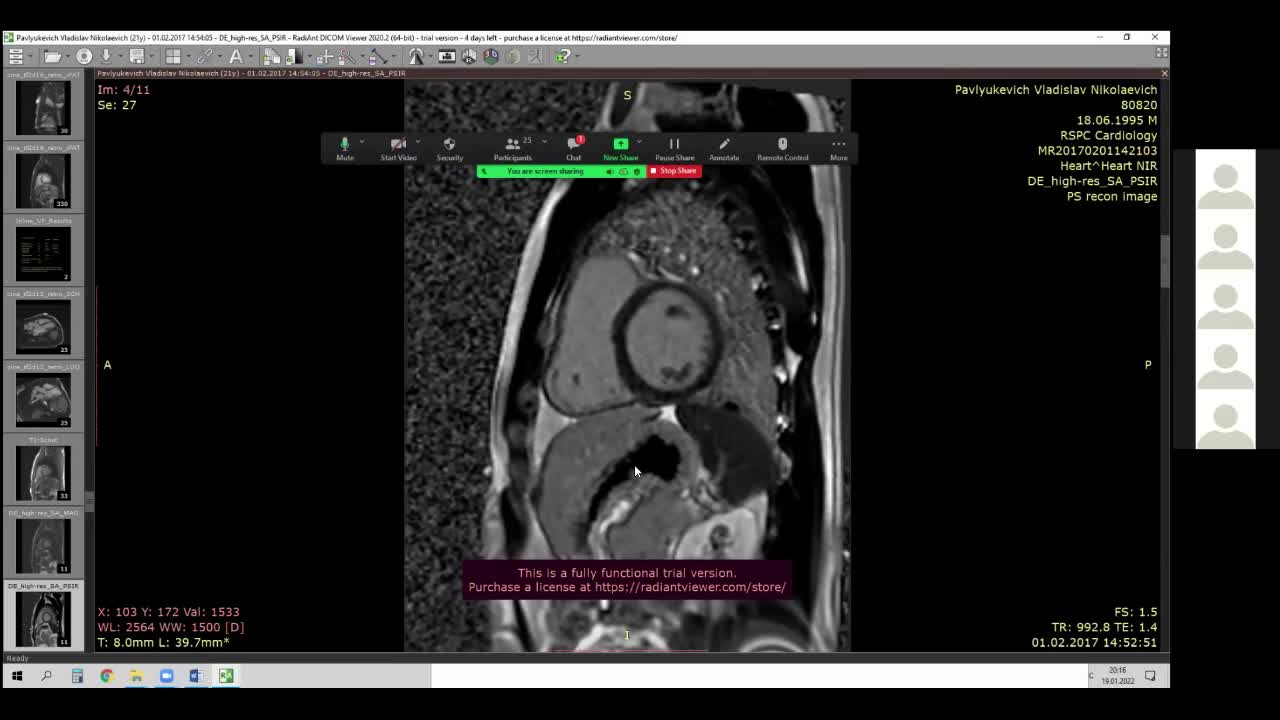Open the notification center icon

click(x=1150, y=676)
